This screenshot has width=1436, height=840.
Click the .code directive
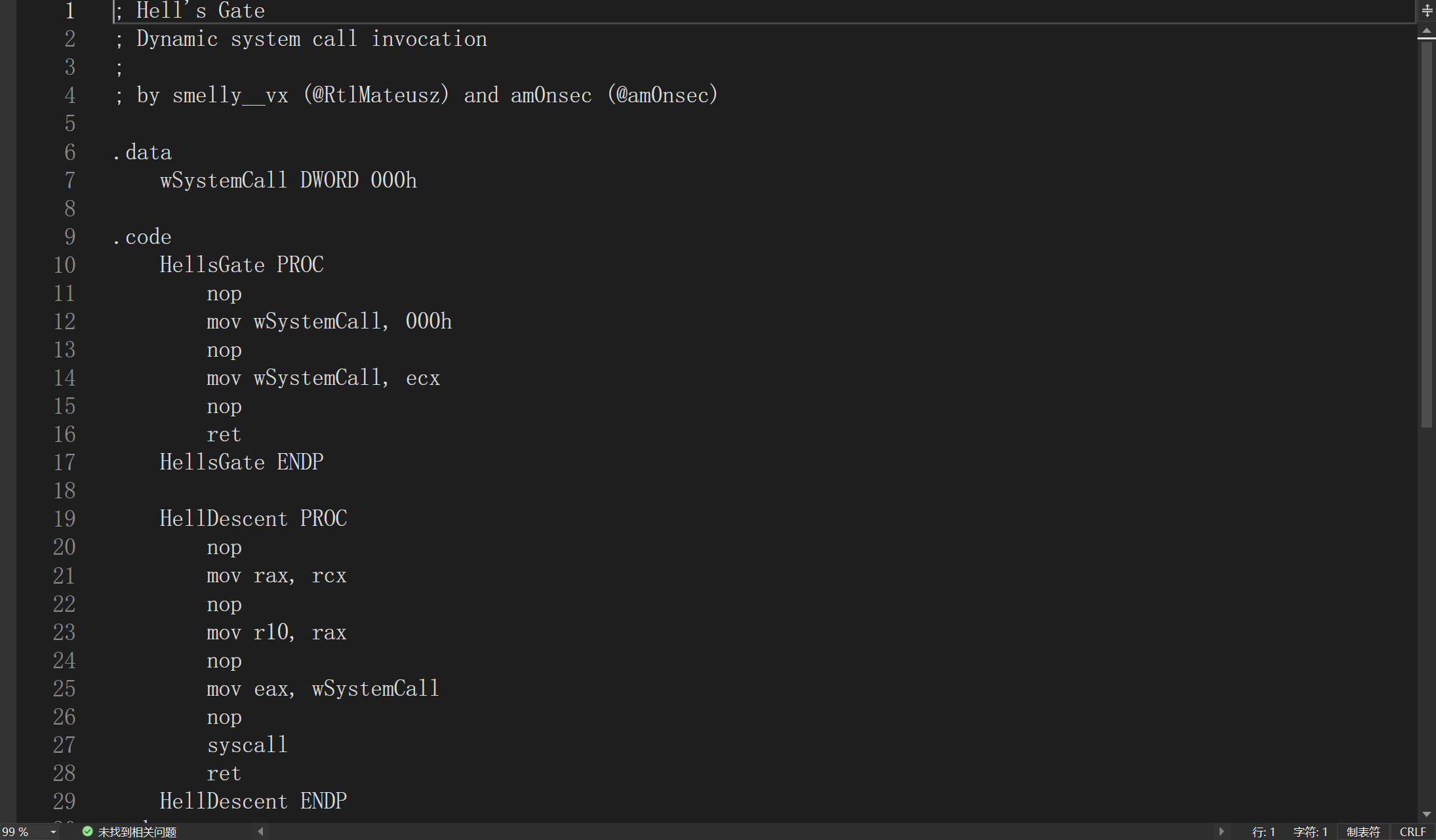[142, 237]
